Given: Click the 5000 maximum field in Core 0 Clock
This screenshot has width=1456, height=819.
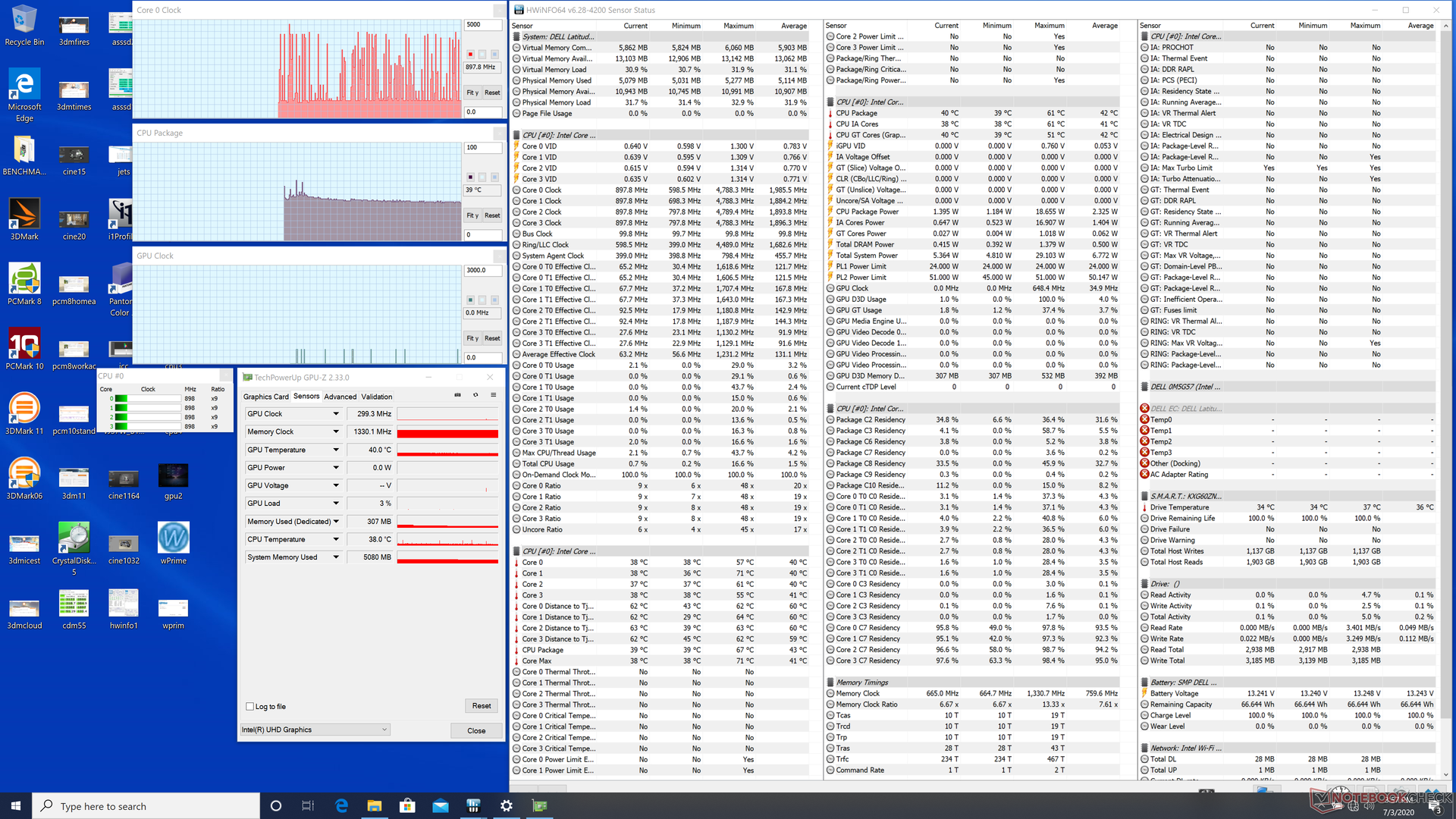Looking at the screenshot, I should [x=483, y=24].
